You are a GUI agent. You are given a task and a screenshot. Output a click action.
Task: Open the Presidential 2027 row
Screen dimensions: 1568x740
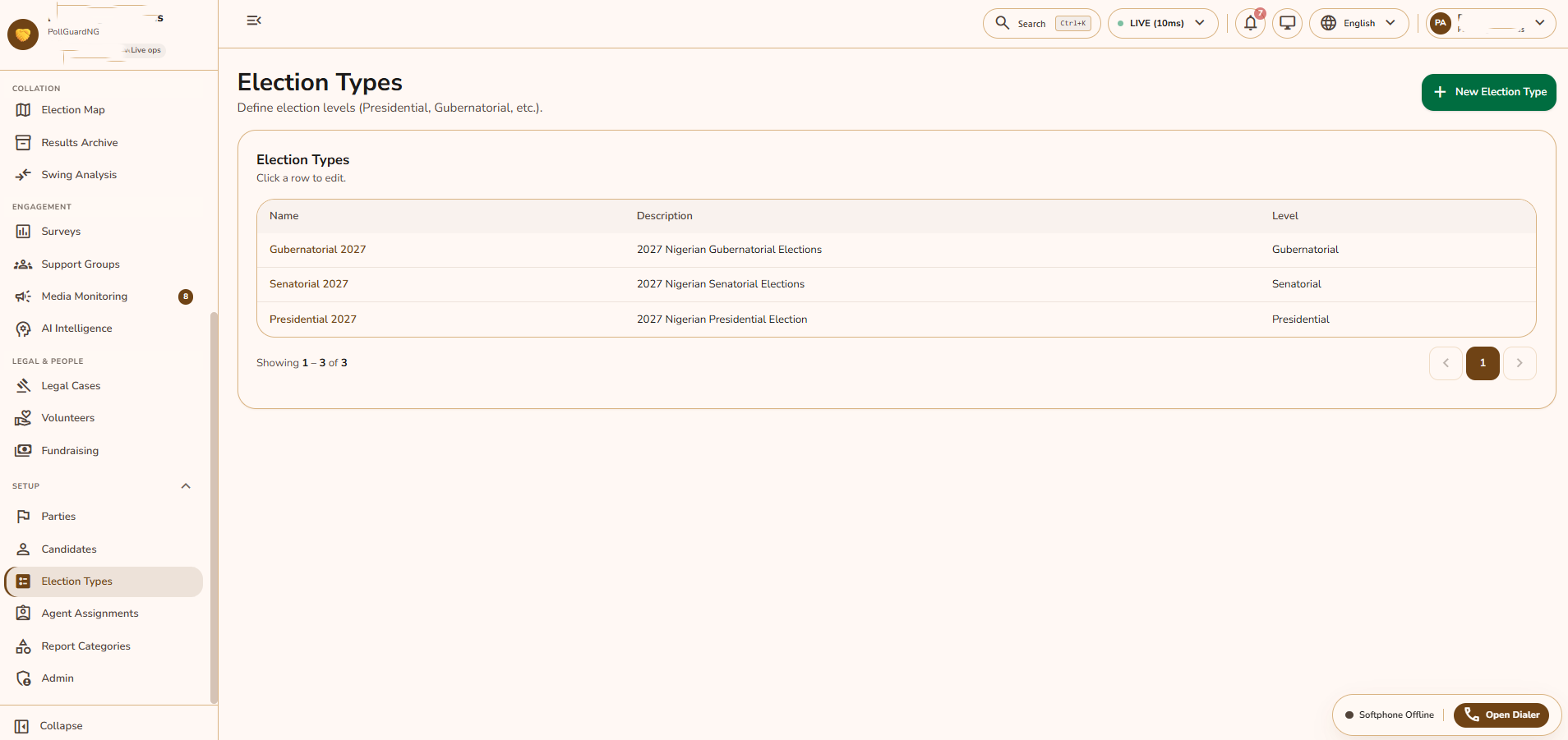point(897,319)
